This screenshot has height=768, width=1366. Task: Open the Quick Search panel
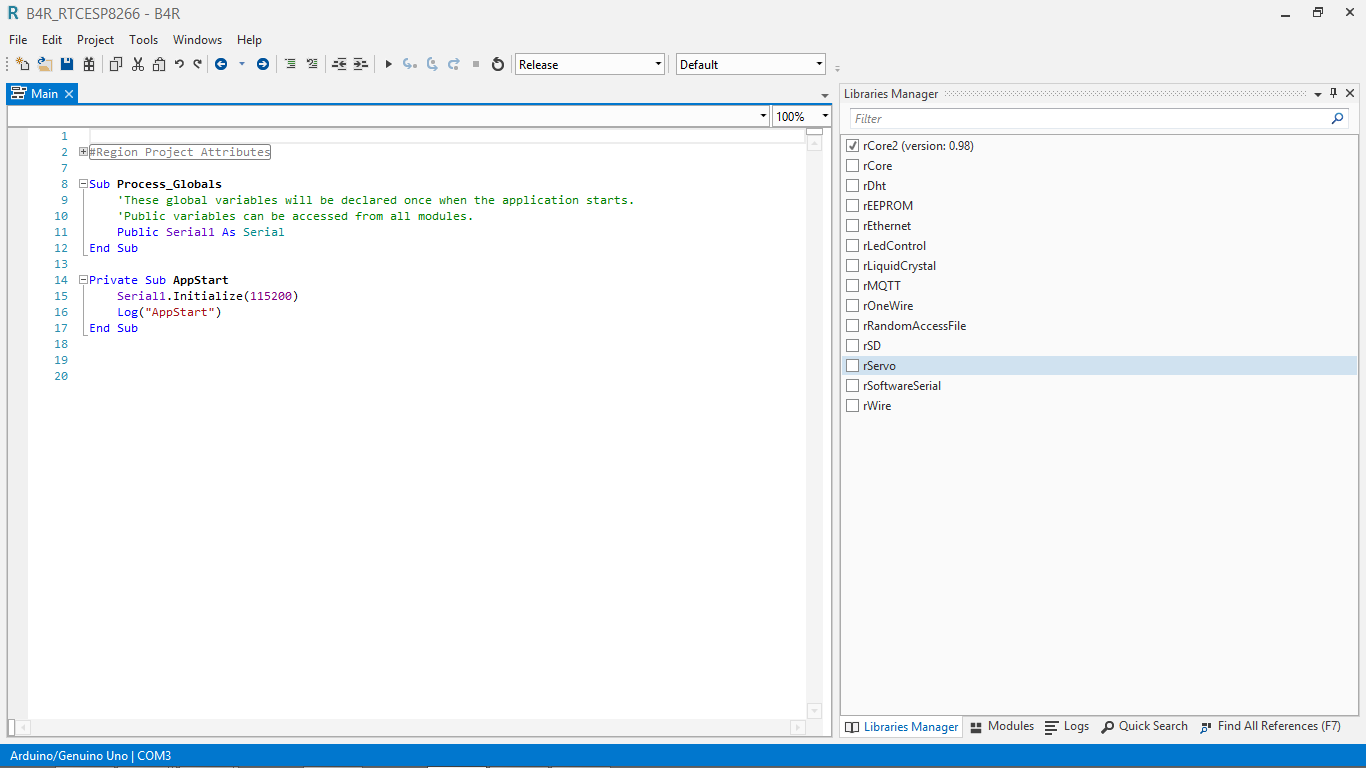click(1144, 727)
